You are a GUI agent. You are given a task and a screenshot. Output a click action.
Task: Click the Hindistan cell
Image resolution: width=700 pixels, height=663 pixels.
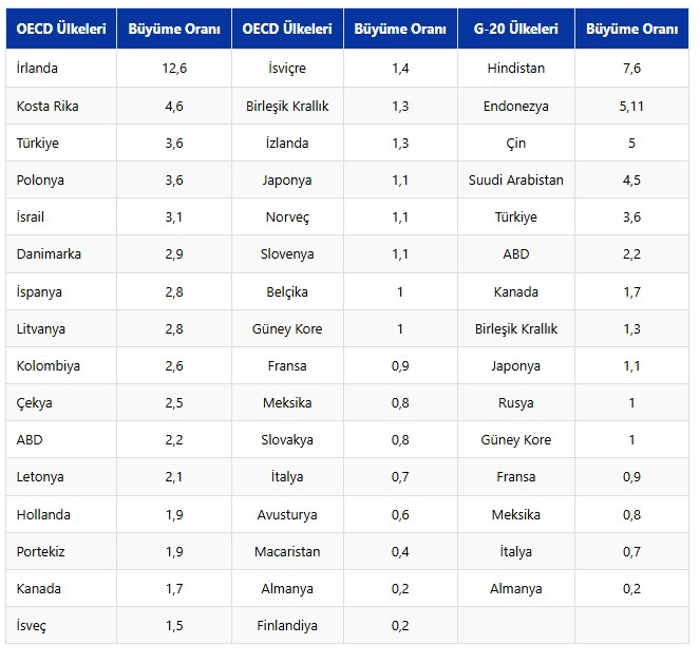pos(516,68)
